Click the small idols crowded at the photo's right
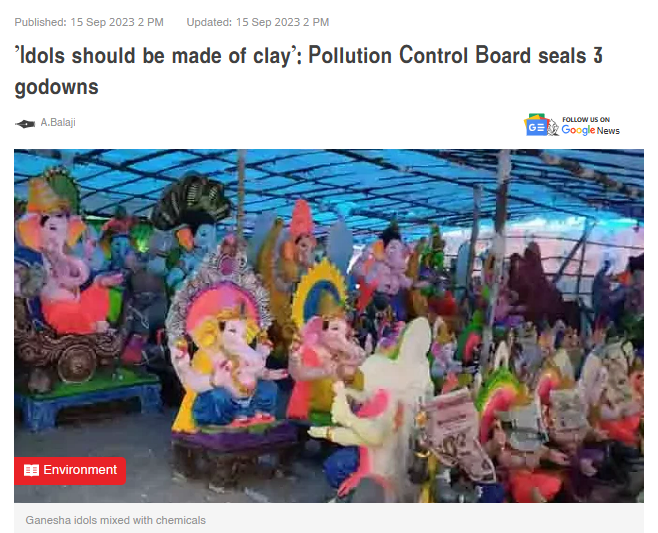 click(x=562, y=411)
